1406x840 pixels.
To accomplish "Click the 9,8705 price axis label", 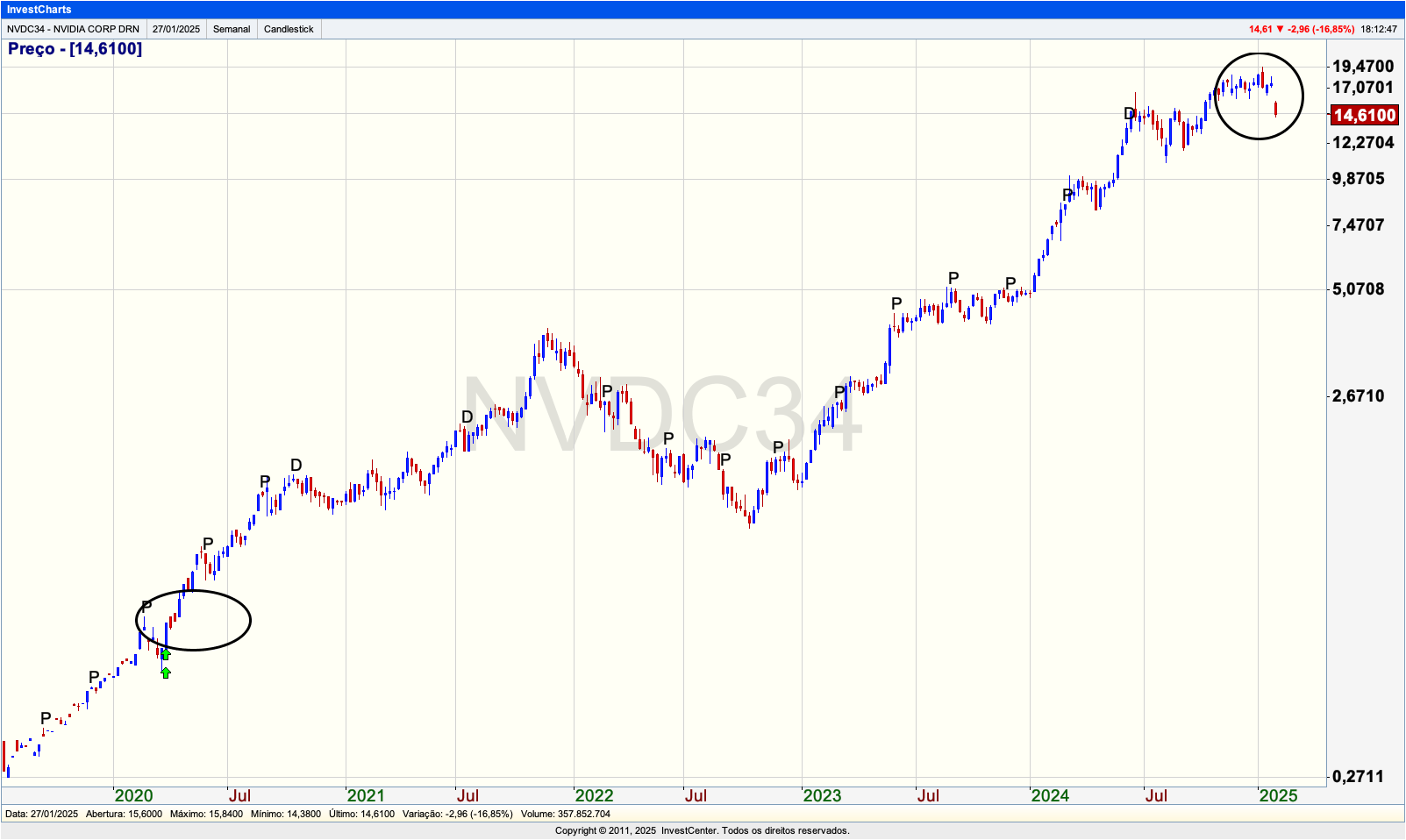I will point(1358,178).
